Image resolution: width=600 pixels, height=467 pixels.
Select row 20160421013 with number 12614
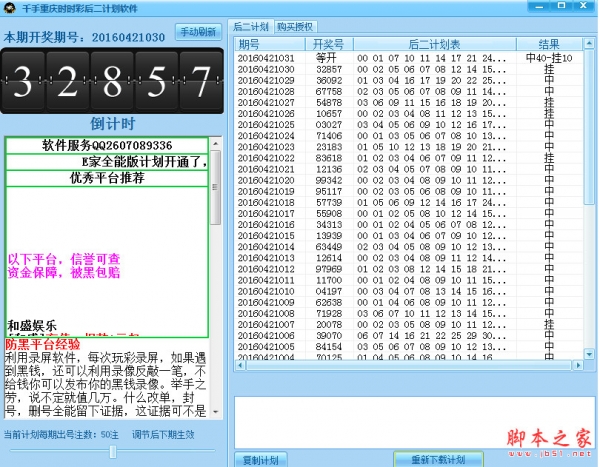click(409, 258)
